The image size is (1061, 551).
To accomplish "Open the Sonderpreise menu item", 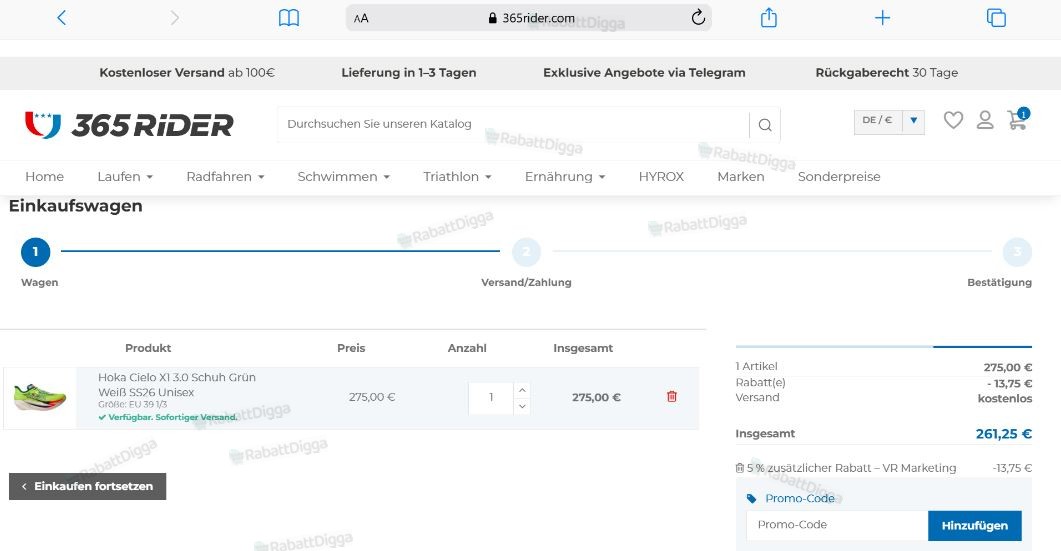I will click(839, 177).
